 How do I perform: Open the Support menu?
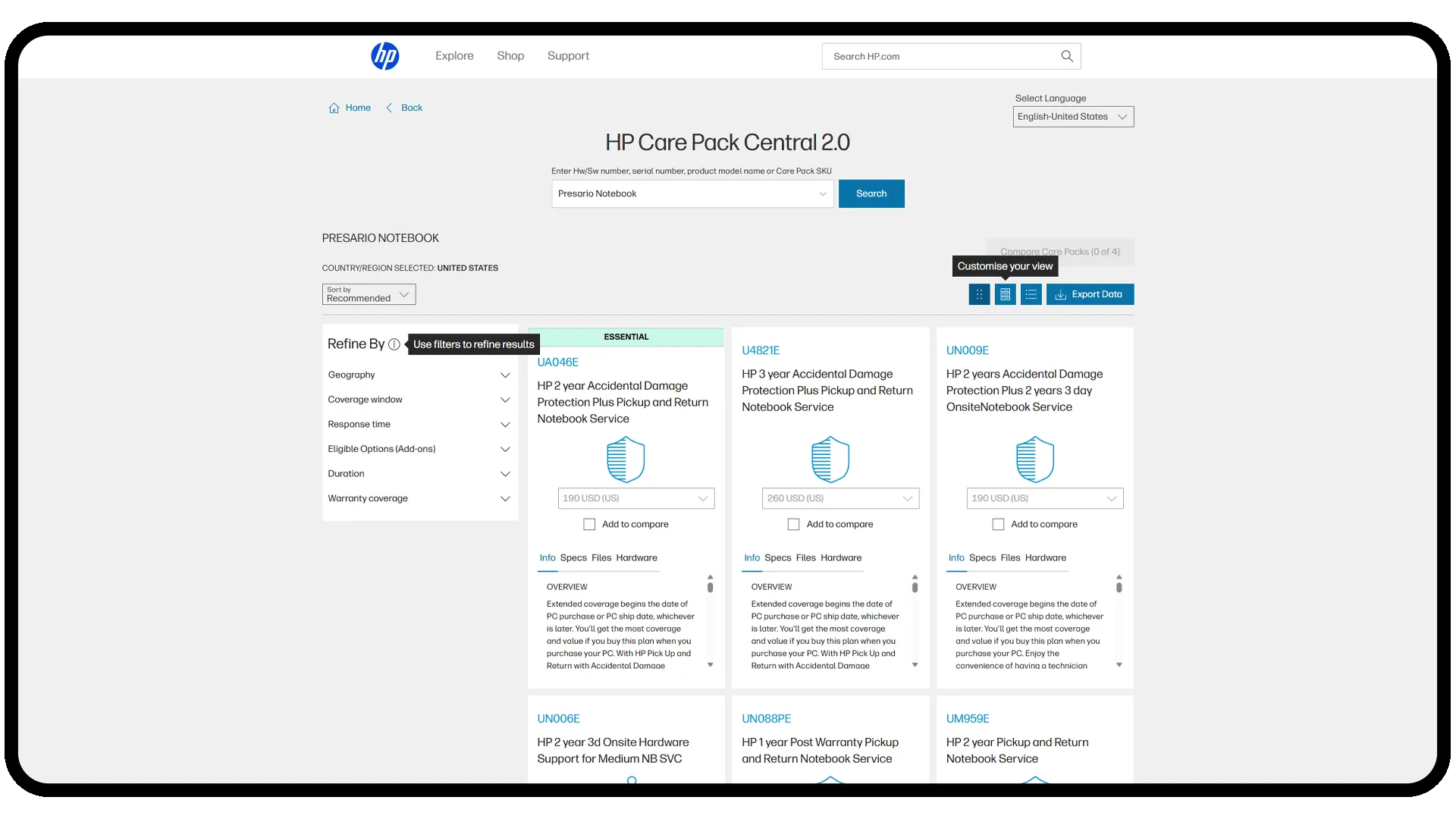click(568, 55)
